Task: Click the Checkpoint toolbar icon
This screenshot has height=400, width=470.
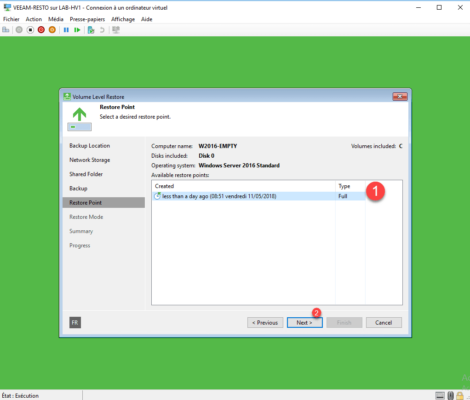Action: (x=91, y=30)
